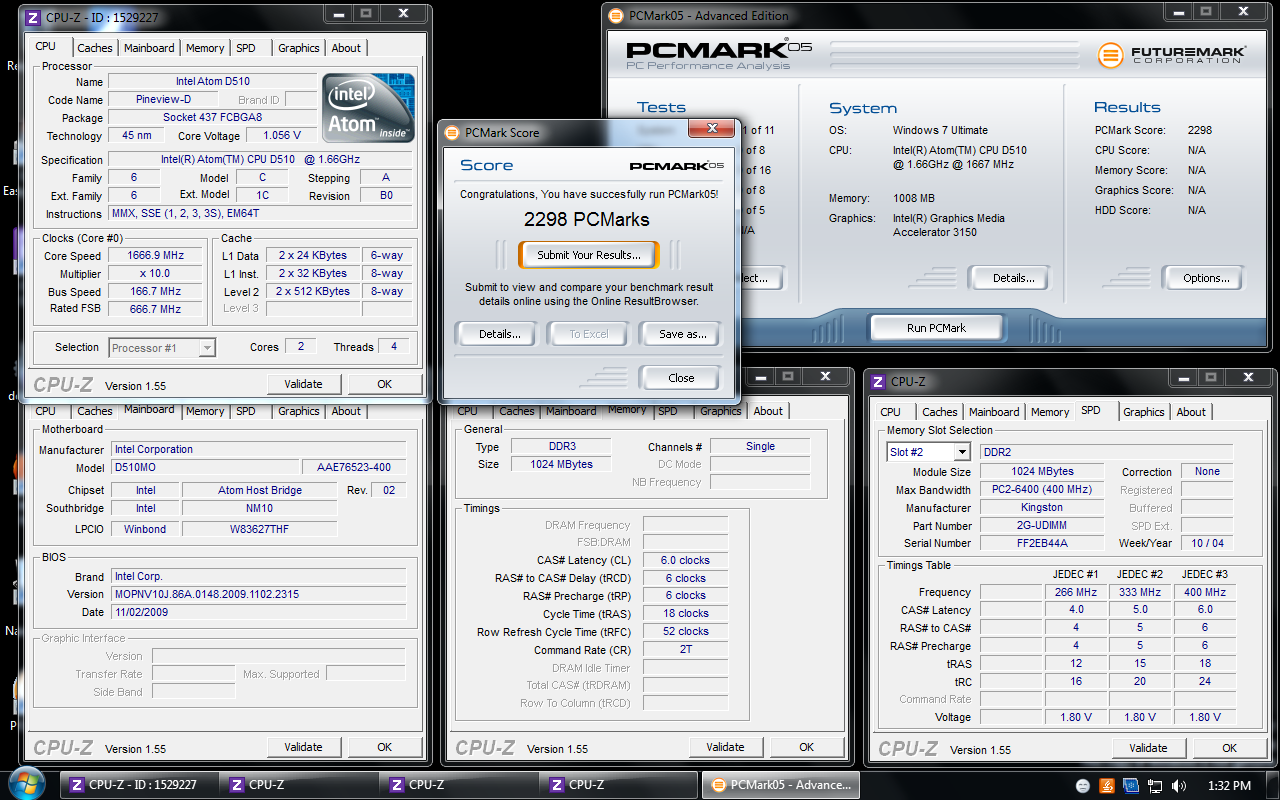Click Details button in PCMark Score dialog
Image resolution: width=1280 pixels, height=800 pixels.
497,334
